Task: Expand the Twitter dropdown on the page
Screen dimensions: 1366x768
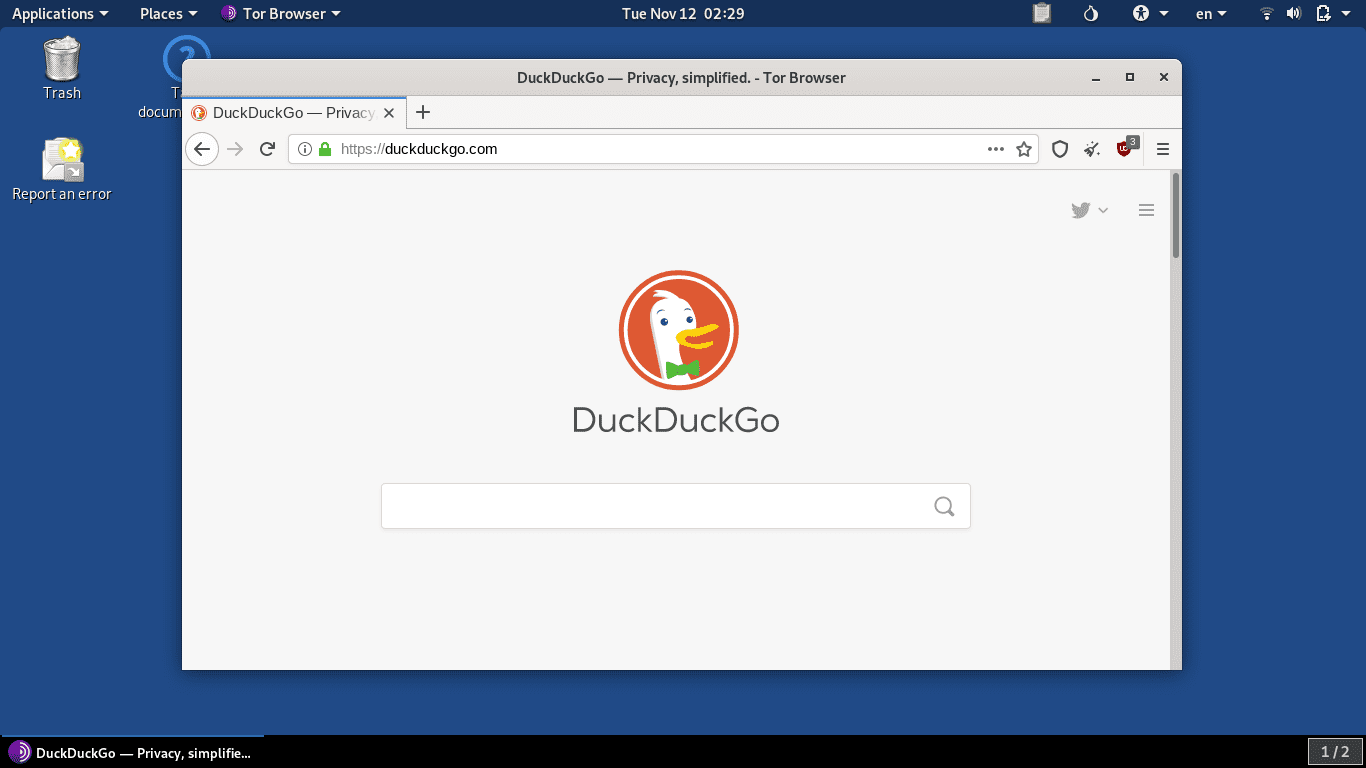Action: [1090, 210]
